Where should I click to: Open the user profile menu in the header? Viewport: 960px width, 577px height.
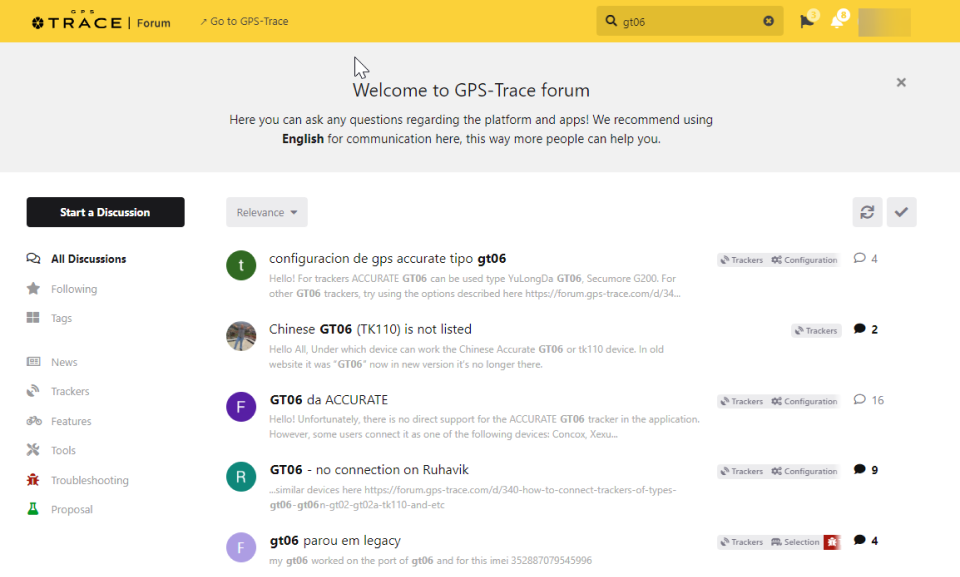click(884, 21)
